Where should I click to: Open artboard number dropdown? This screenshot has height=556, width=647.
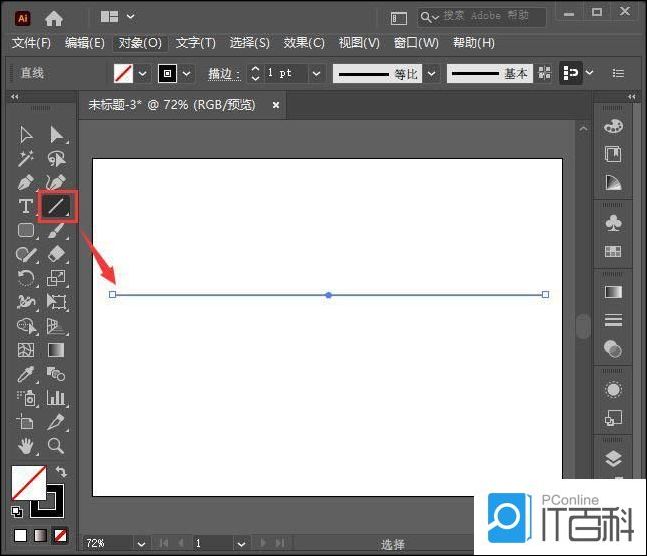(x=241, y=544)
